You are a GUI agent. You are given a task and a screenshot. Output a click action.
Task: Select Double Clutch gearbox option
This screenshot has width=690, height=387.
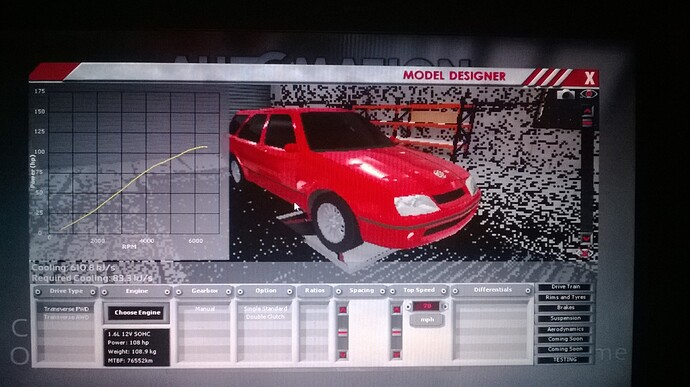coord(265,317)
